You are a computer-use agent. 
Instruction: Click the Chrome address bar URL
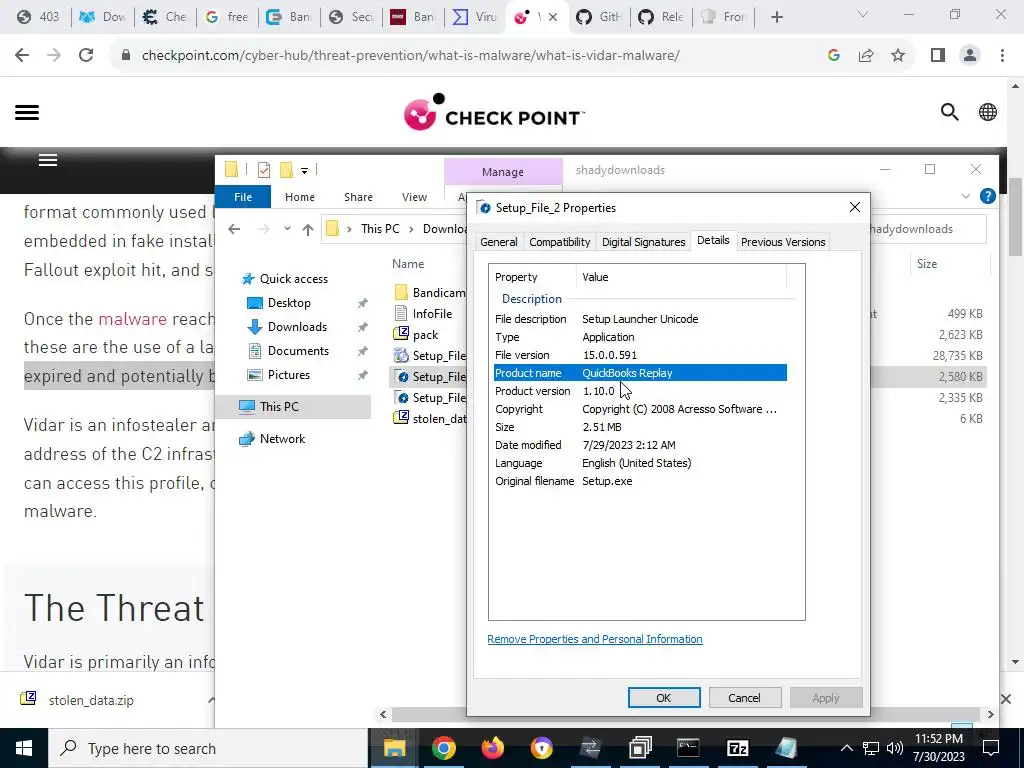point(410,56)
